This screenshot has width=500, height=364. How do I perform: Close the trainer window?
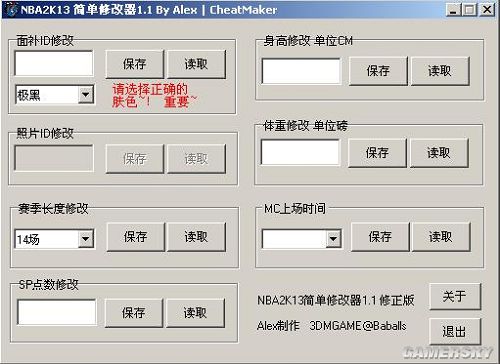[487, 10]
